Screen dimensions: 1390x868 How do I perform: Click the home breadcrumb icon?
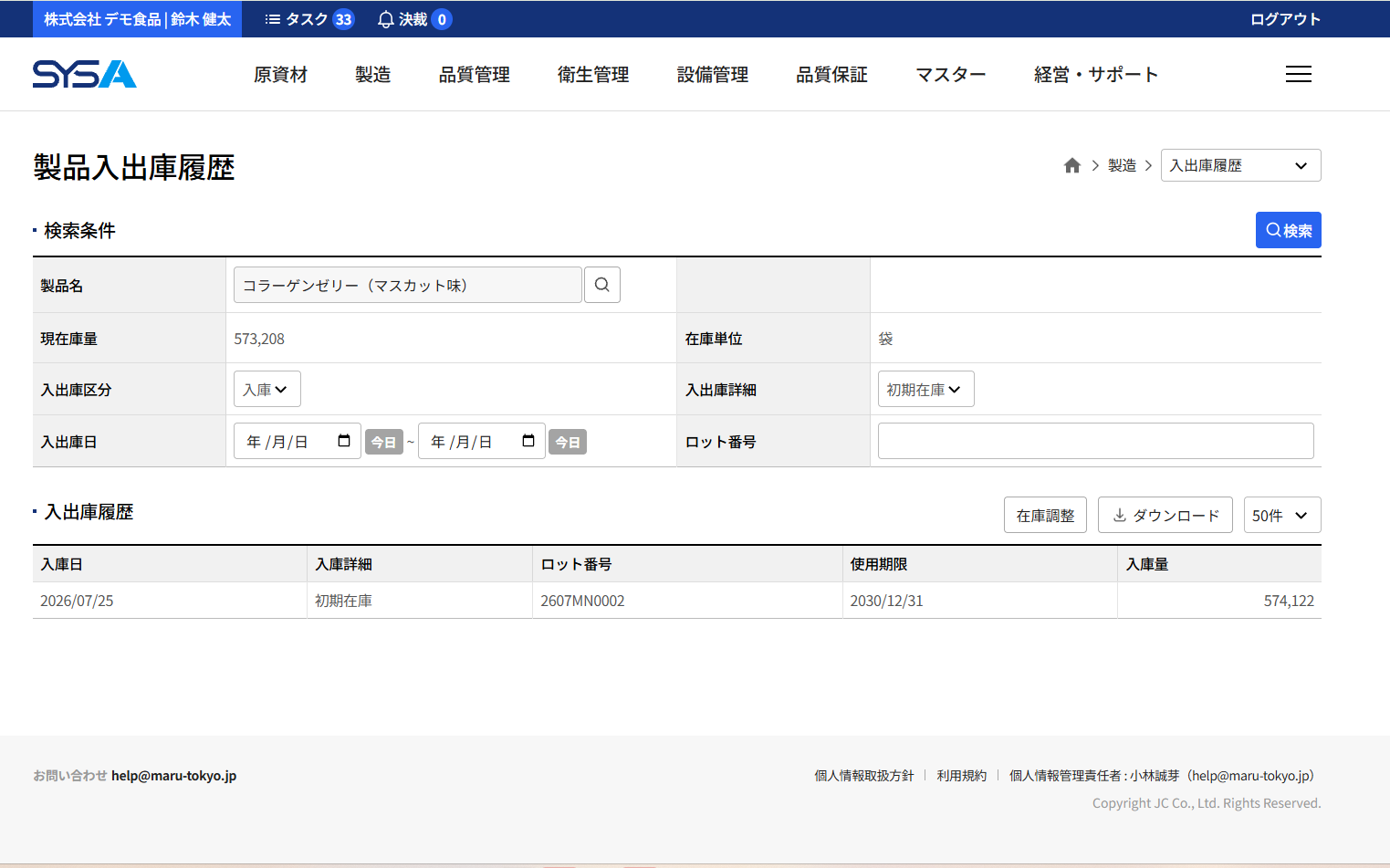point(1071,165)
